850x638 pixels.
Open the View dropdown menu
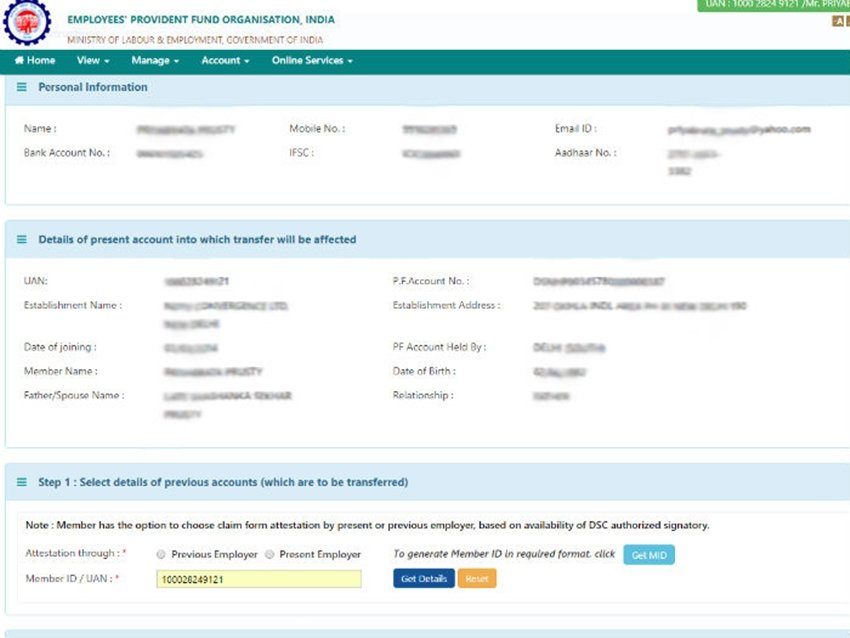point(93,60)
